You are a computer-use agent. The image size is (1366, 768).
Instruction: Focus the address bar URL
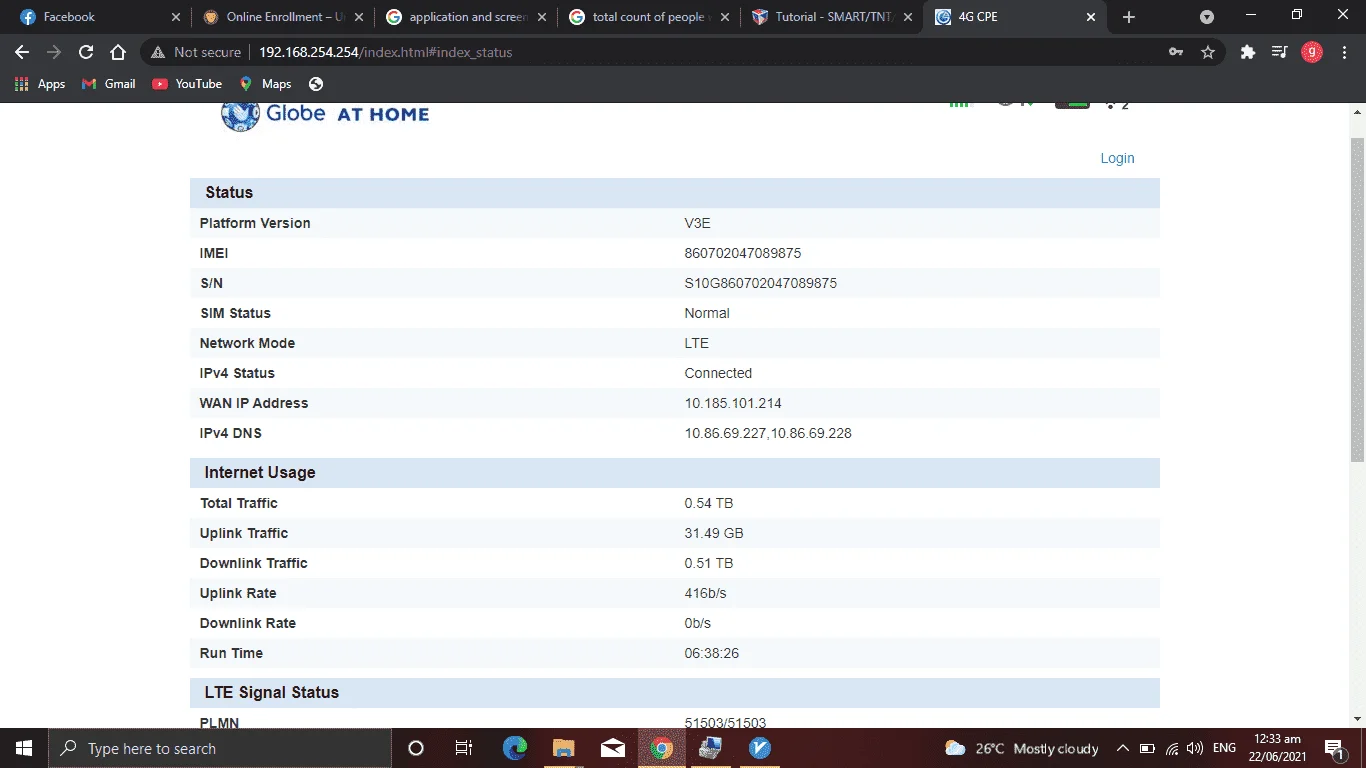coord(385,52)
